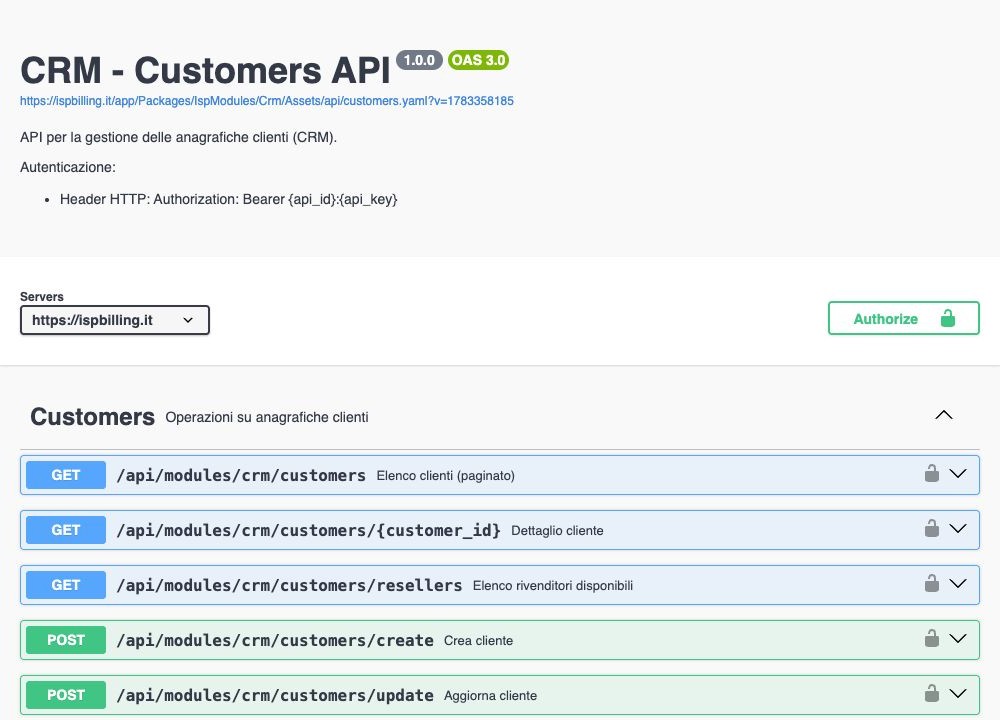Expand the customers/create endpoint chevron
Image resolution: width=1000 pixels, height=720 pixels.
coord(958,638)
